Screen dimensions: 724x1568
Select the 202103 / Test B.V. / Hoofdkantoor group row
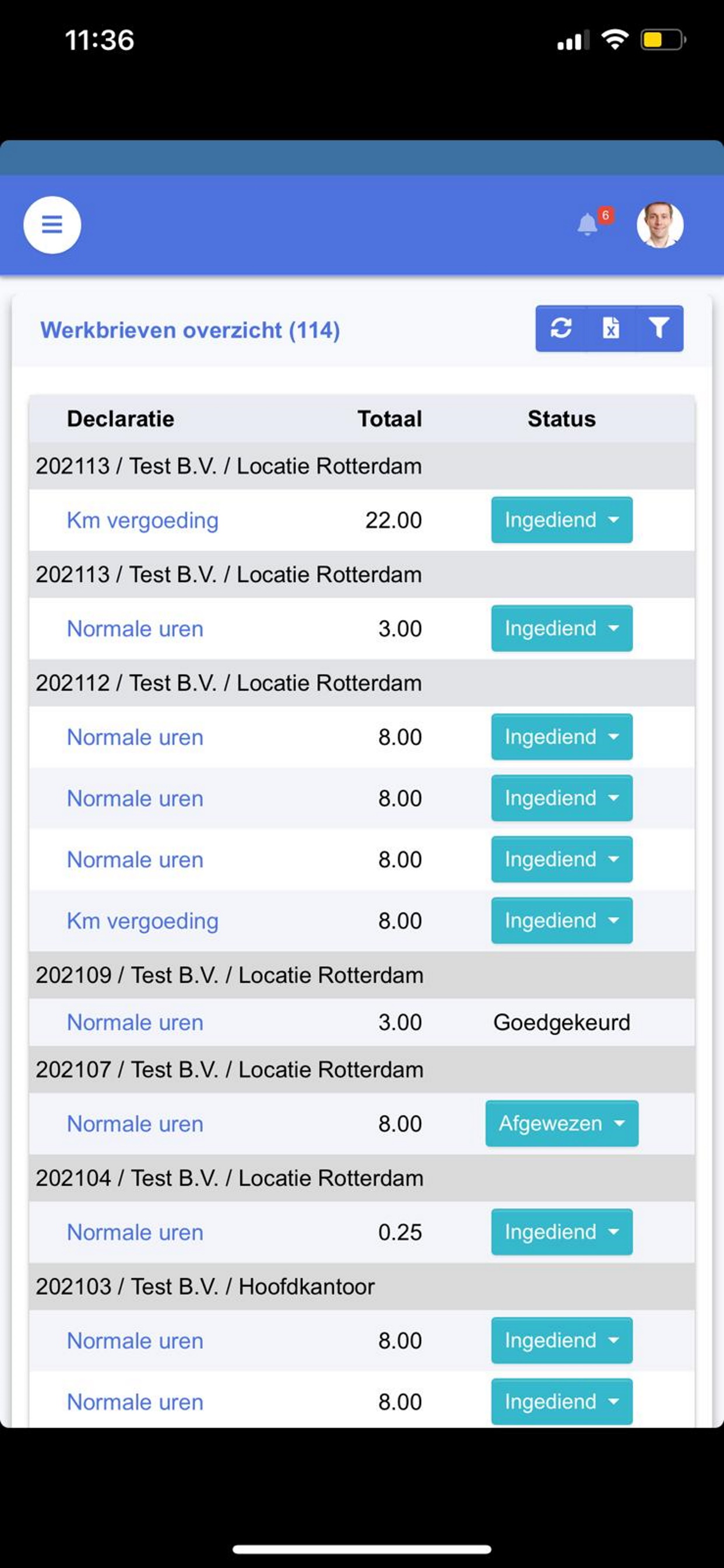point(362,1286)
